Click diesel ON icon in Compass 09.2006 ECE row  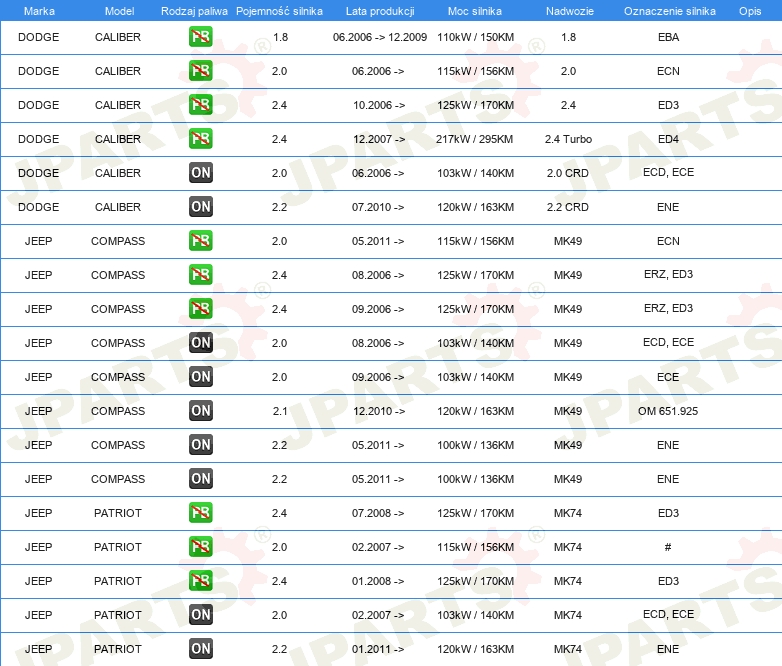point(200,377)
